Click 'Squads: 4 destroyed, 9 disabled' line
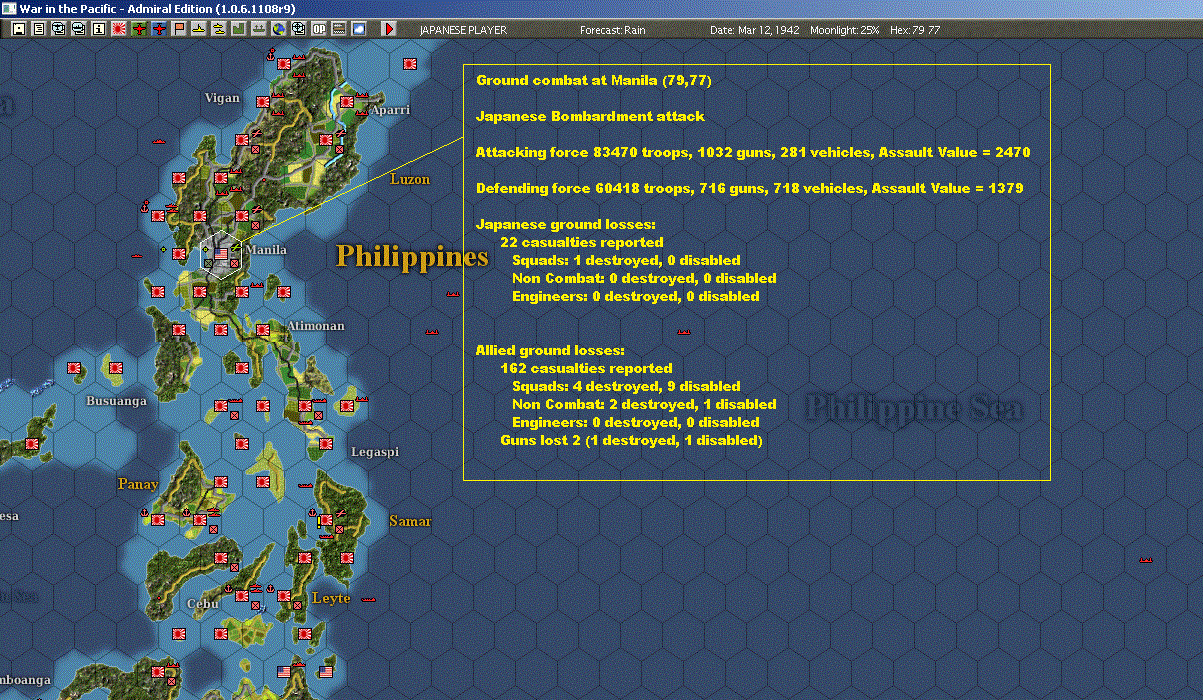Image resolution: width=1203 pixels, height=700 pixels. click(x=626, y=386)
